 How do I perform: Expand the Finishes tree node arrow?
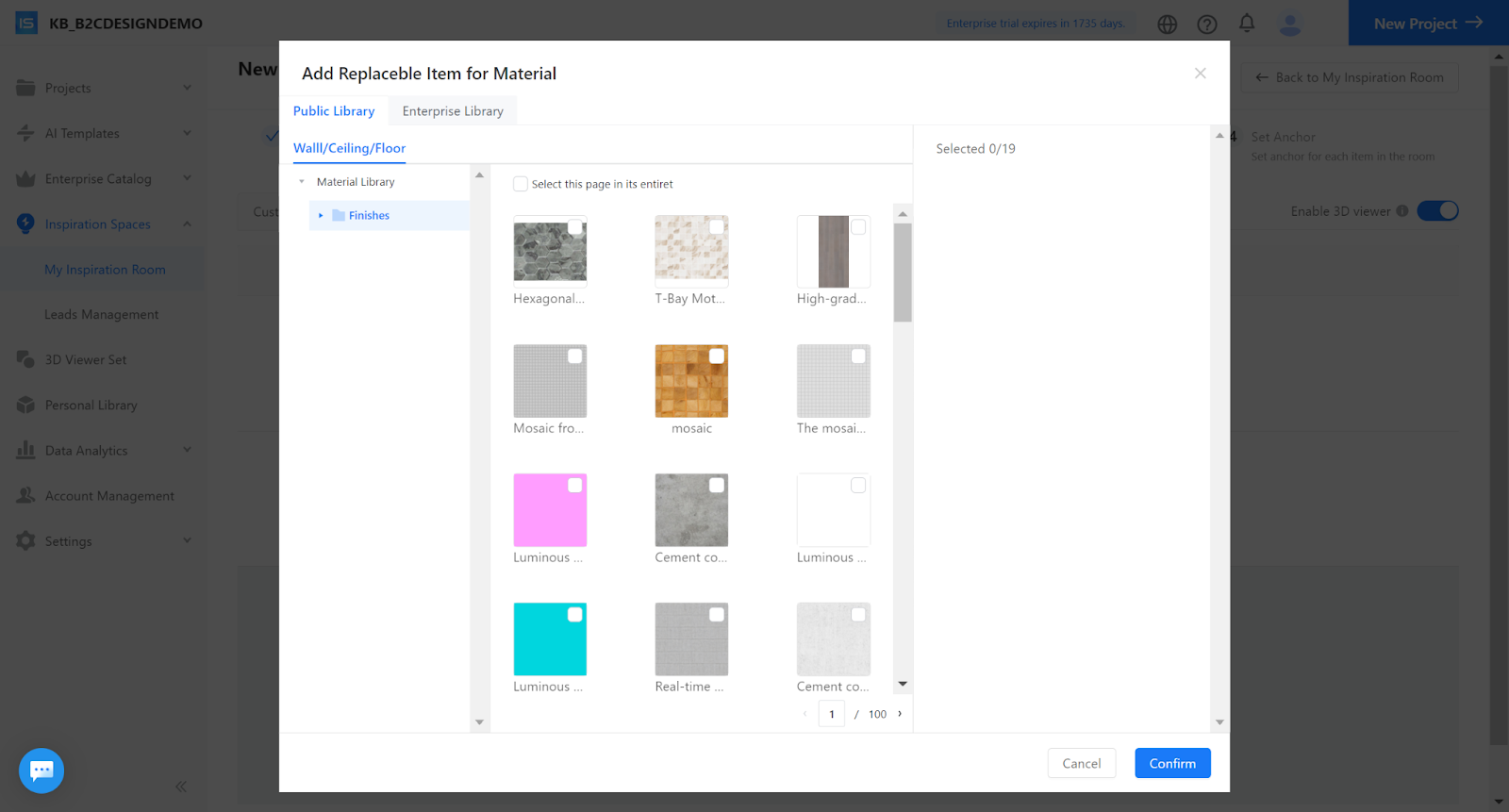click(321, 216)
